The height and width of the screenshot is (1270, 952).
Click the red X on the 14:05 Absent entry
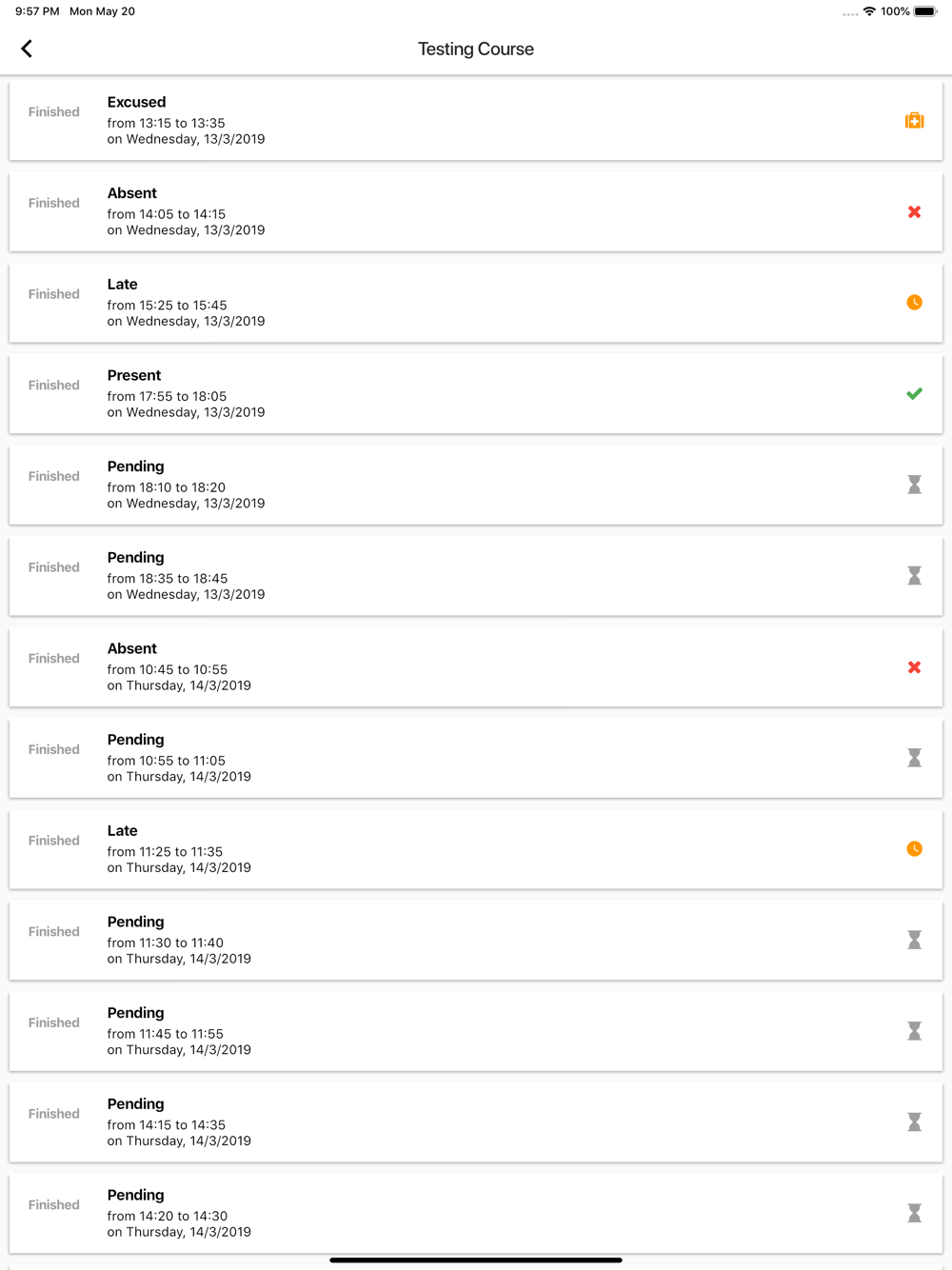(914, 211)
